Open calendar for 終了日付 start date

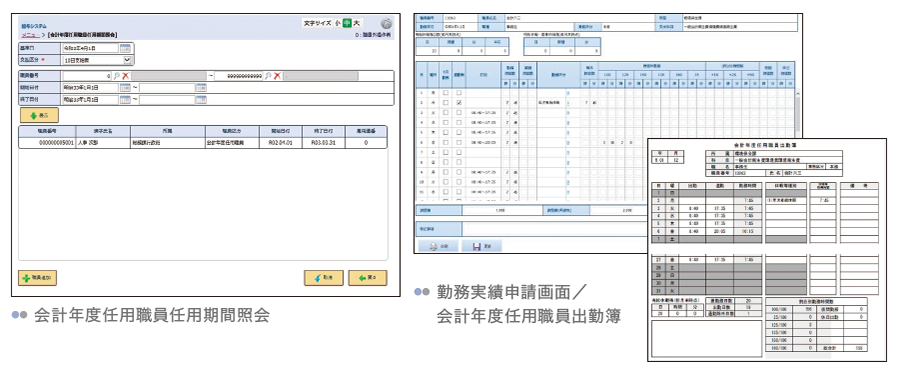125,100
